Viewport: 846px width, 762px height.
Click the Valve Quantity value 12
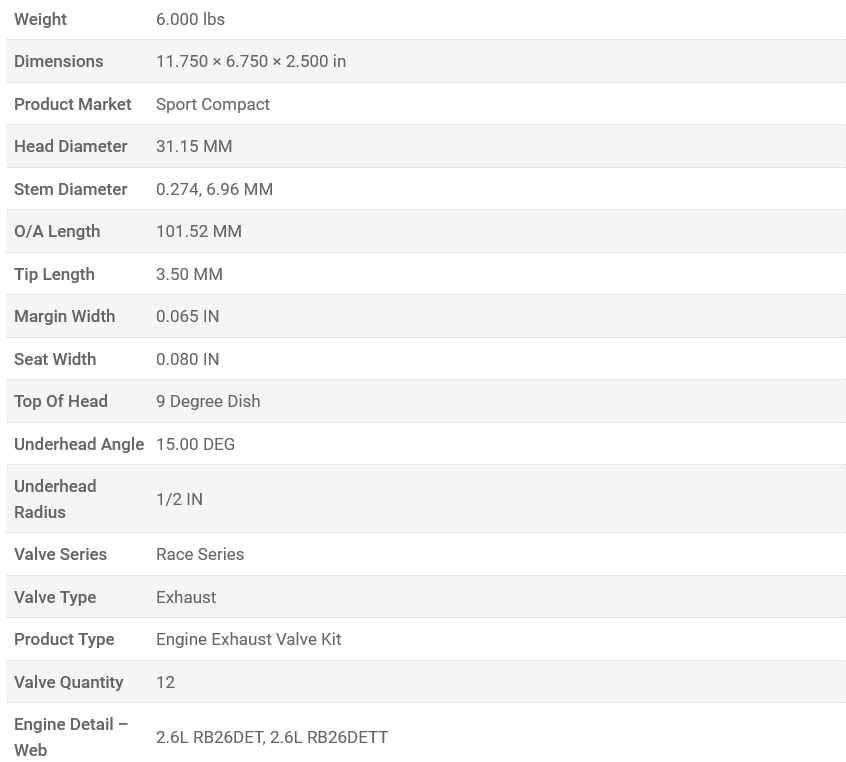coord(165,682)
